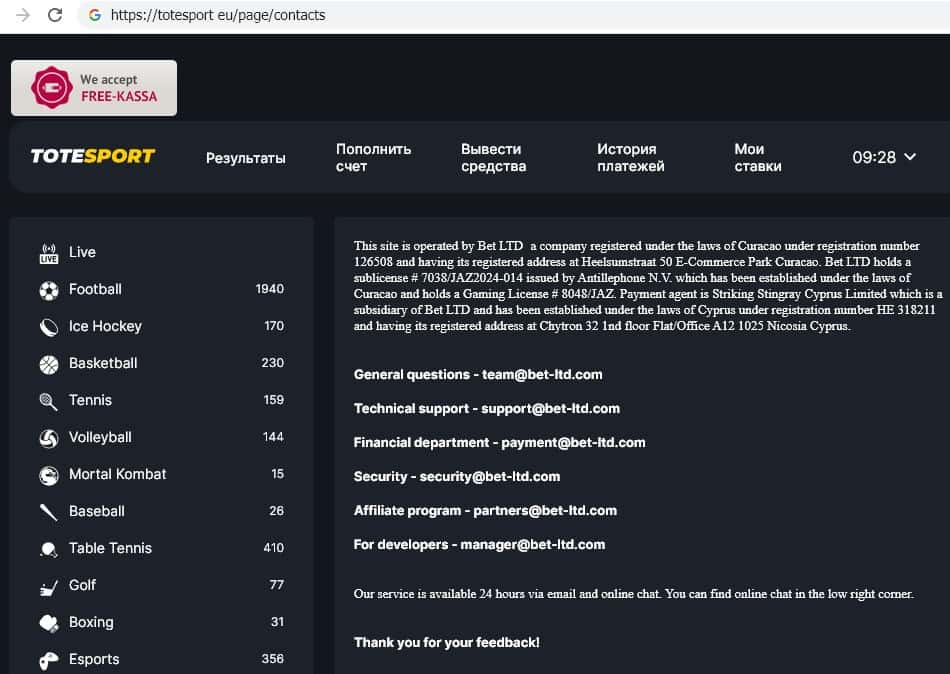Click the payment@bet-ltd.com email address
Image resolution: width=950 pixels, height=674 pixels.
coord(573,442)
